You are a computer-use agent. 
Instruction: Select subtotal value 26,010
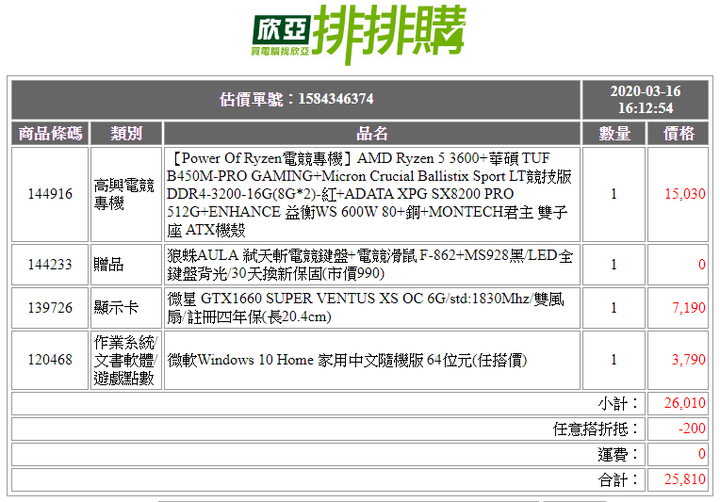point(685,404)
